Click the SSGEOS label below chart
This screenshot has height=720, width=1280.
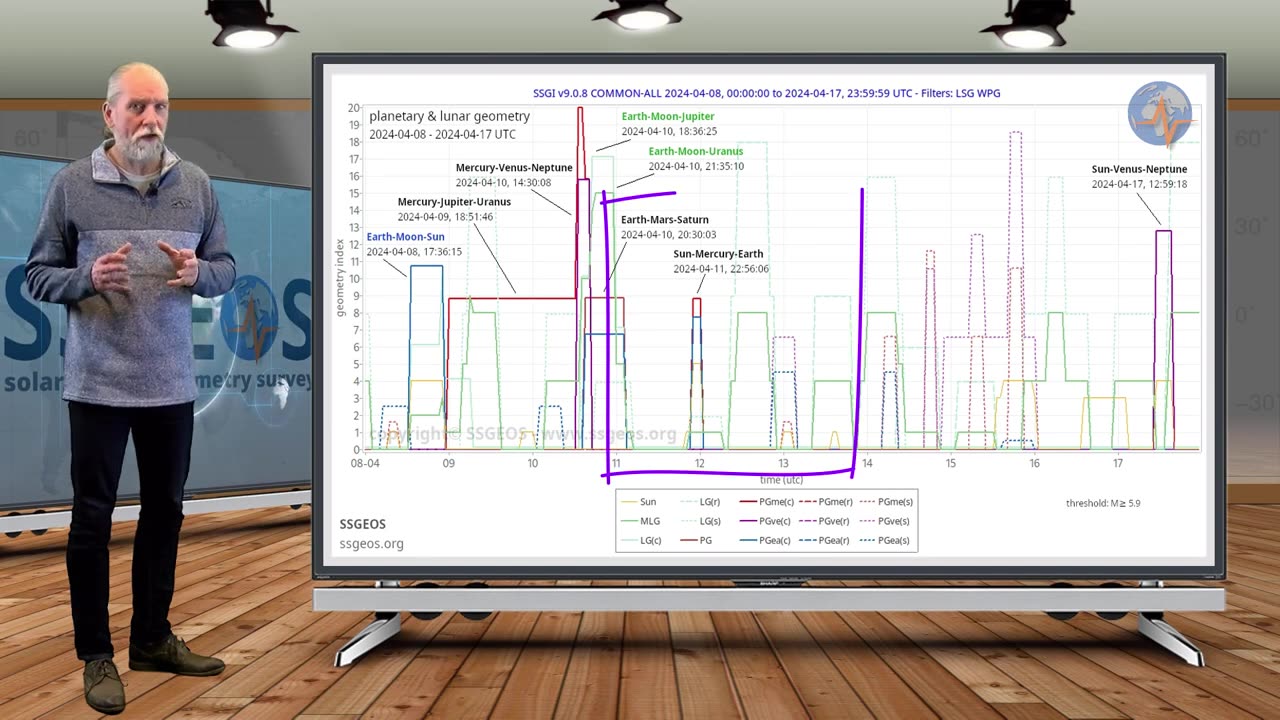click(363, 524)
